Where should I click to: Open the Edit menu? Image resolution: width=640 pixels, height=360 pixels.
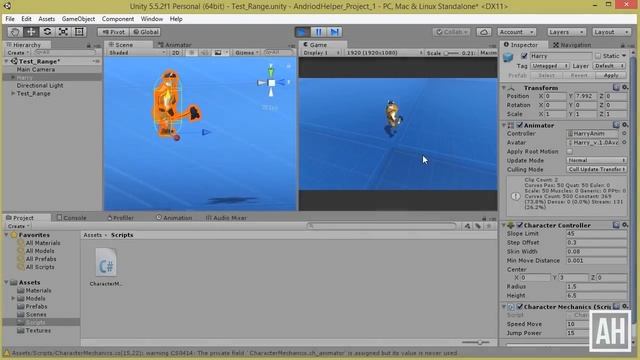(x=26, y=19)
